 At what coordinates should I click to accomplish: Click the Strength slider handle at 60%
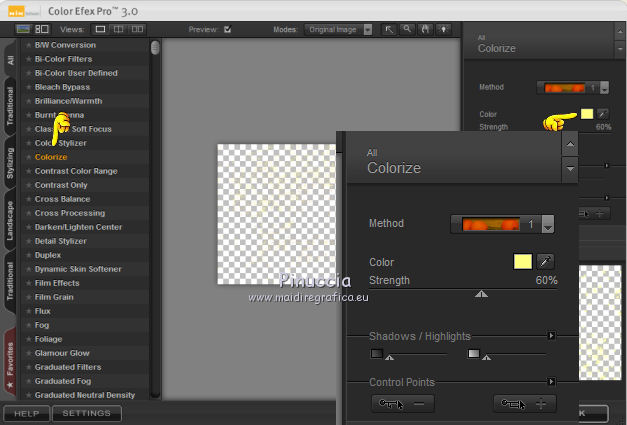click(481, 294)
